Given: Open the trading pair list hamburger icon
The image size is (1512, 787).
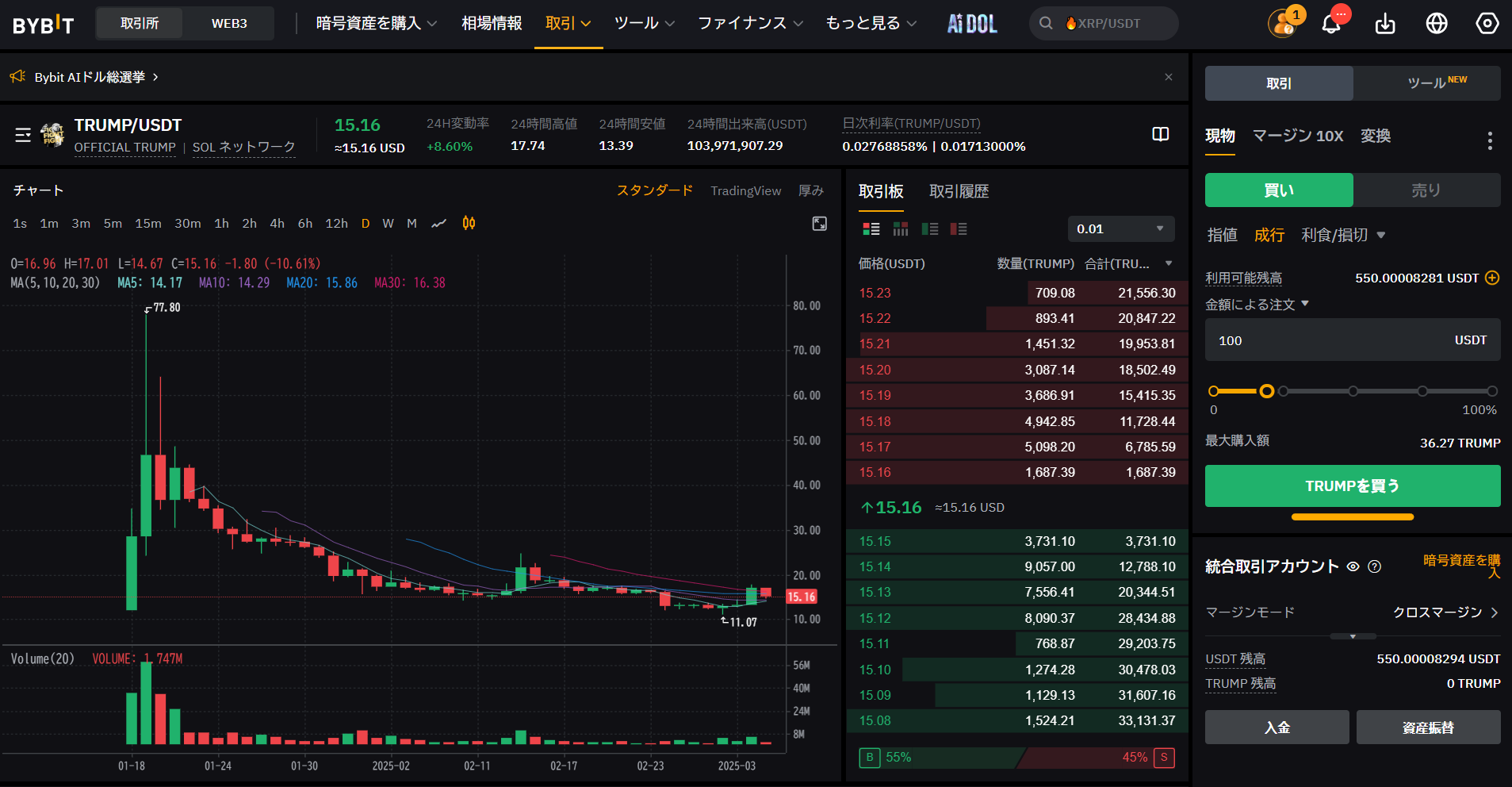Looking at the screenshot, I should pyautogui.click(x=23, y=135).
